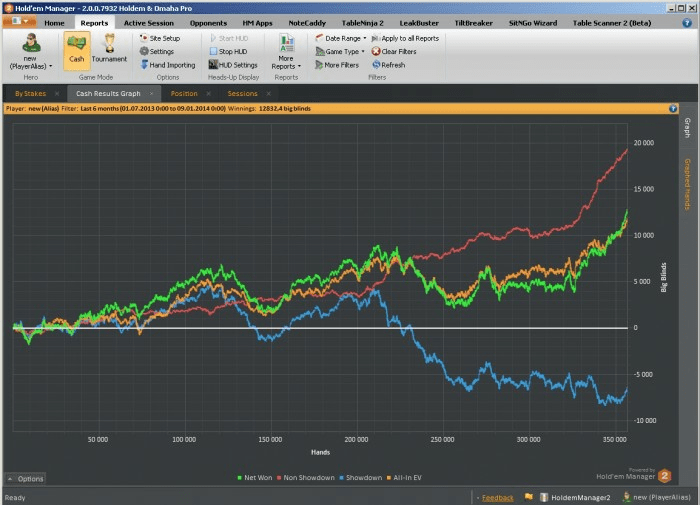Open the NoteCaddy tab

coord(307,23)
